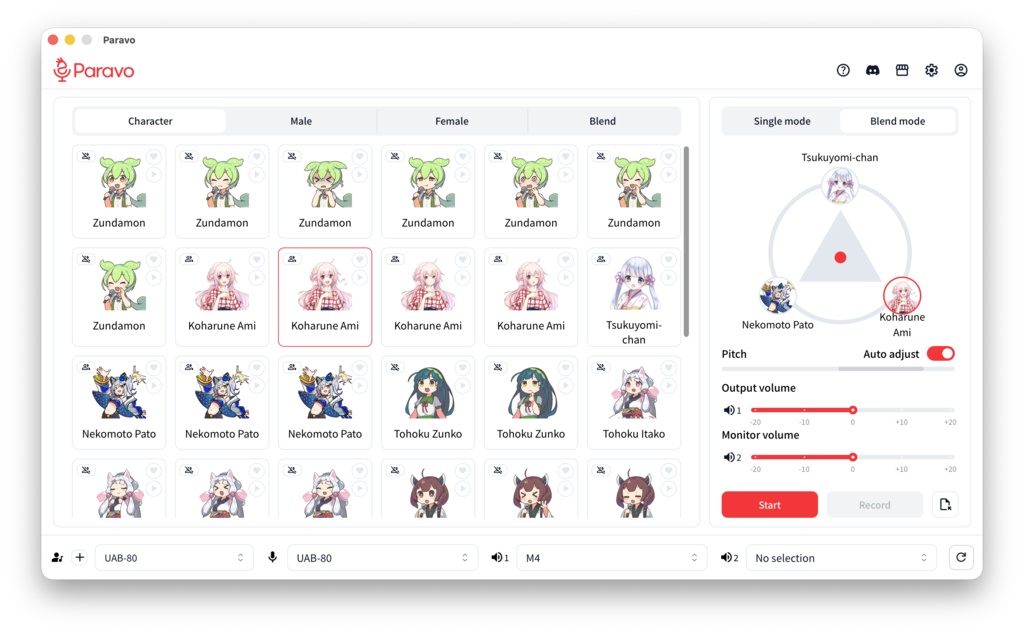Click the Record button
This screenshot has height=634, width=1024.
point(874,505)
